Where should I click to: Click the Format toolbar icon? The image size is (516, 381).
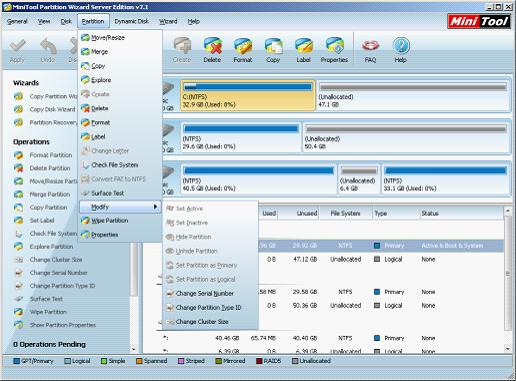point(243,50)
